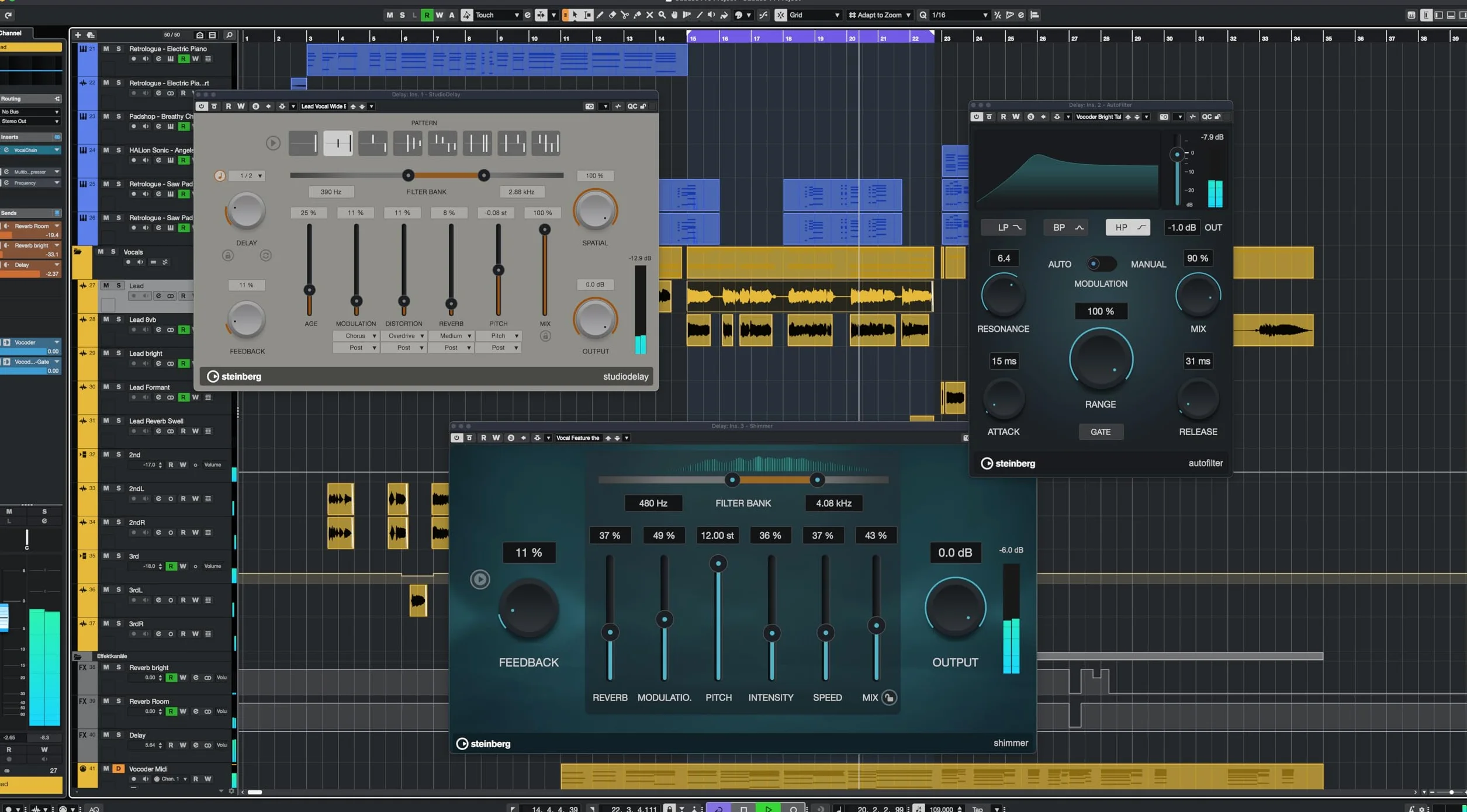The image size is (1467, 812).
Task: Select the Object Selection arrow tool
Action: tap(575, 15)
